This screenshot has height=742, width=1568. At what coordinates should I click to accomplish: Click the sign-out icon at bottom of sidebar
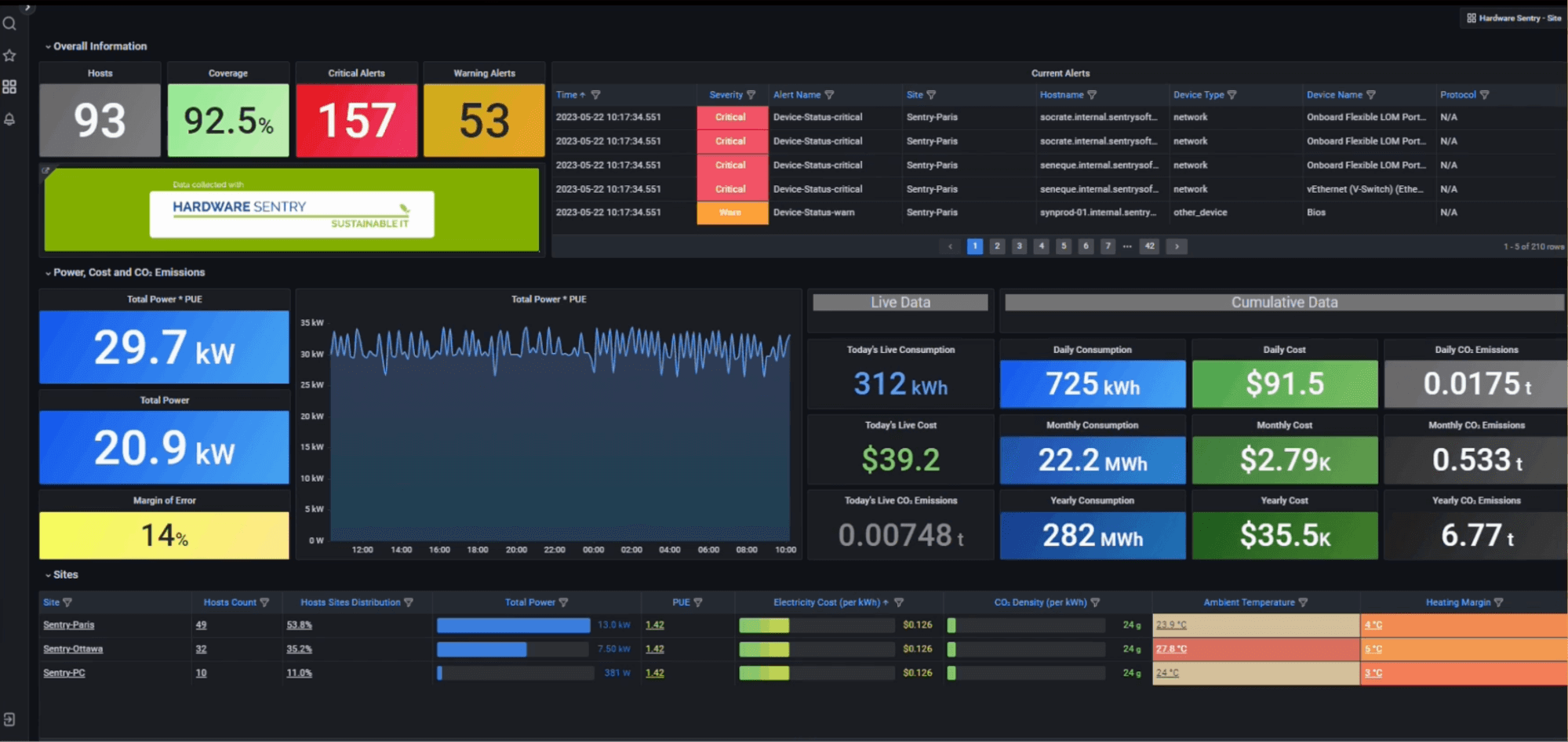click(10, 718)
